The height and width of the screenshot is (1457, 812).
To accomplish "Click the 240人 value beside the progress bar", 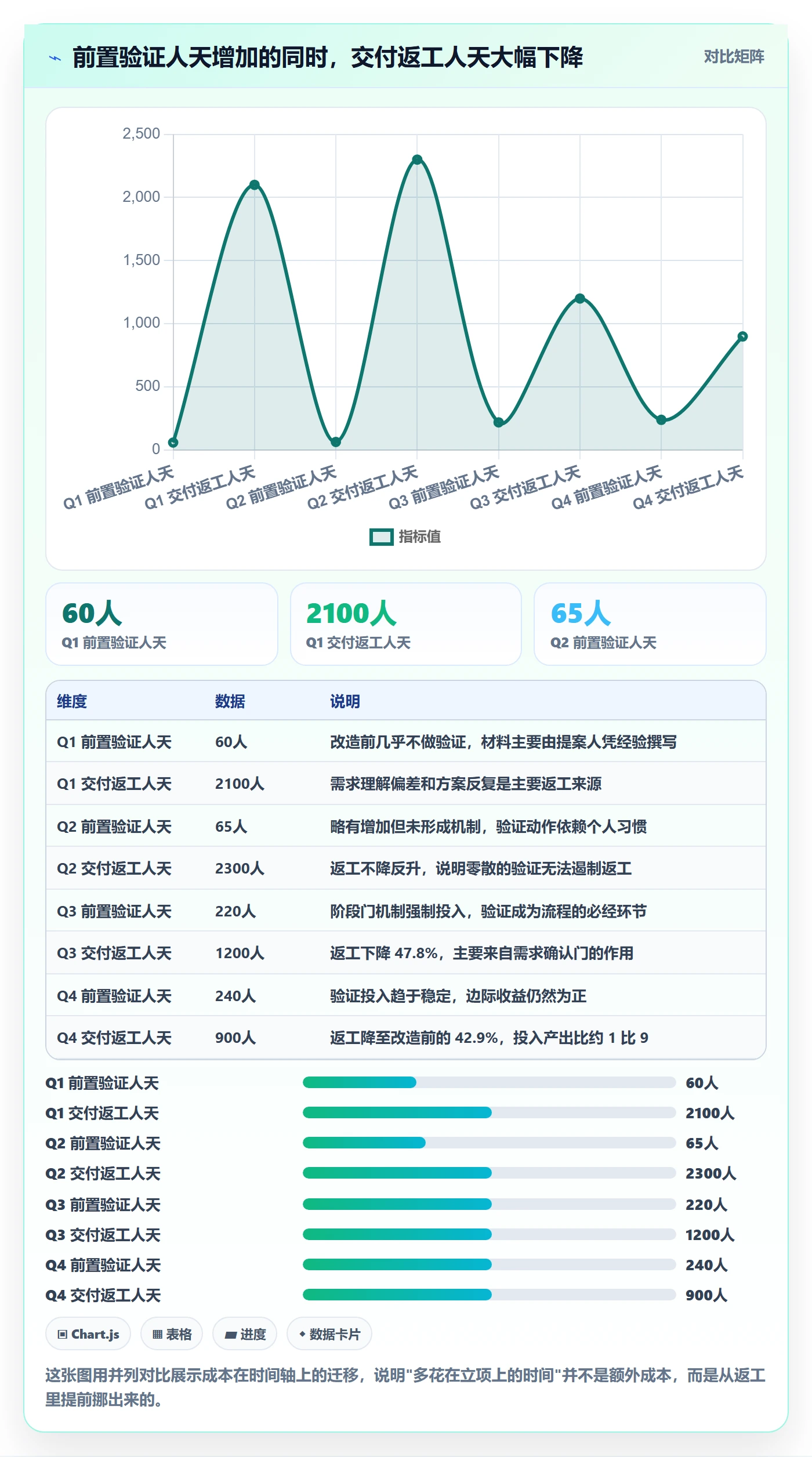I will point(706,1264).
